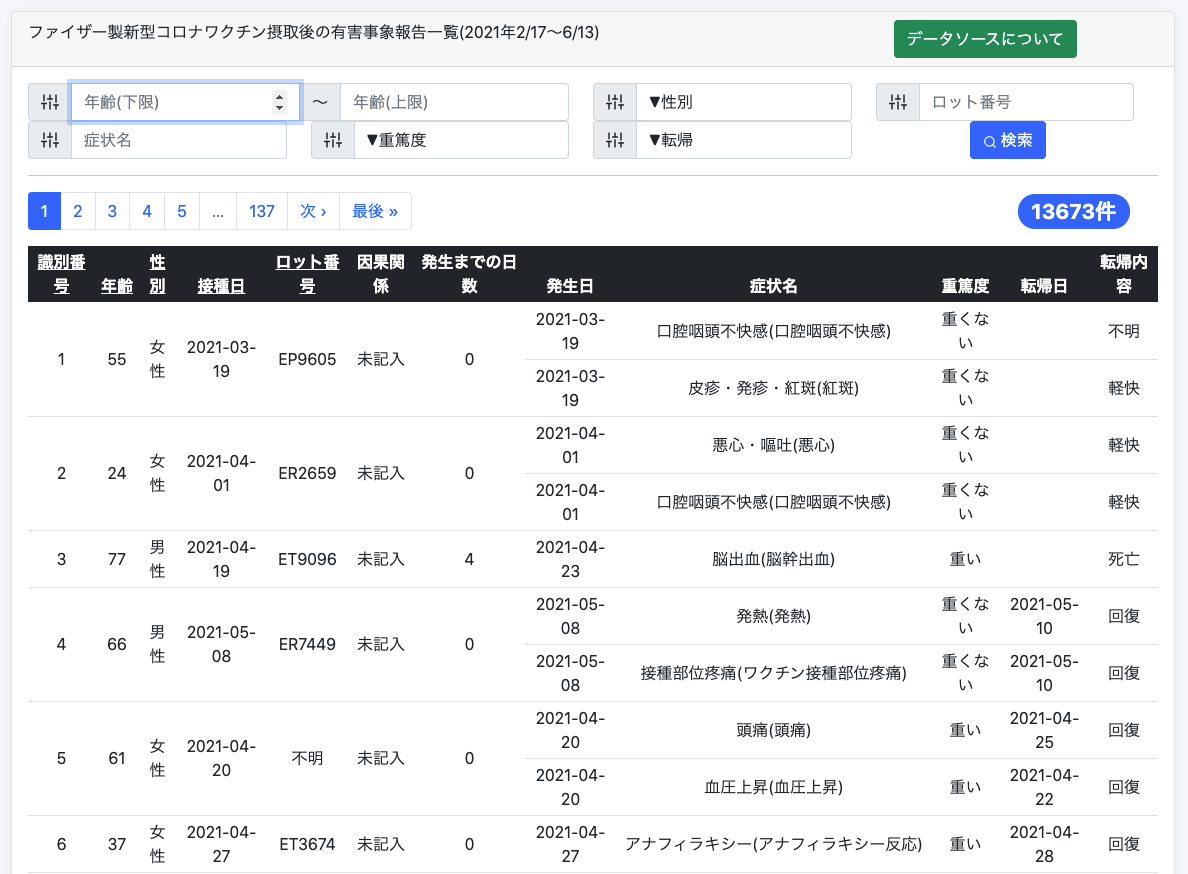
Task: Go to next page with 次 ›
Action: tap(313, 211)
